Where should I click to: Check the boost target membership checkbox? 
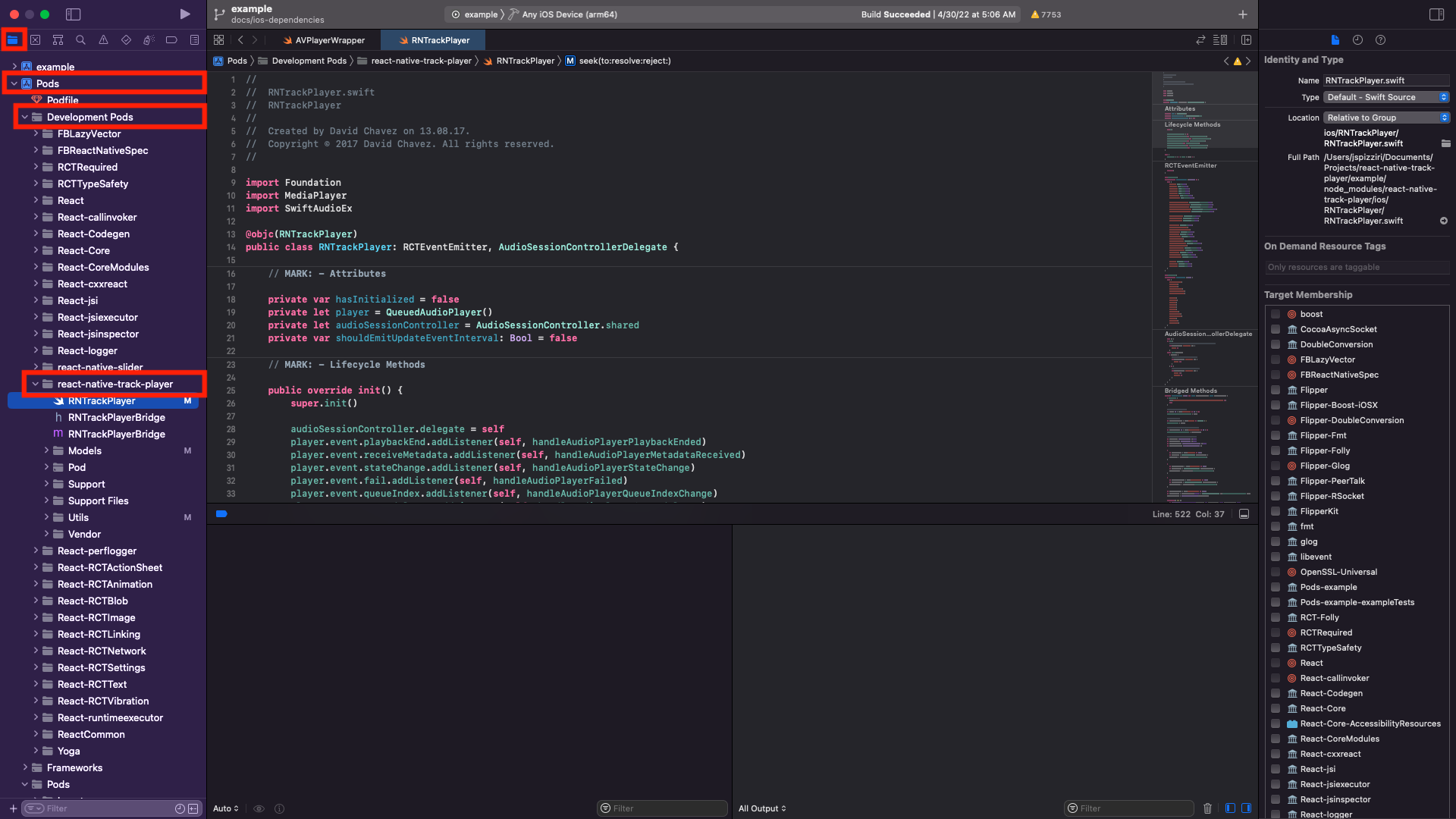click(1276, 314)
